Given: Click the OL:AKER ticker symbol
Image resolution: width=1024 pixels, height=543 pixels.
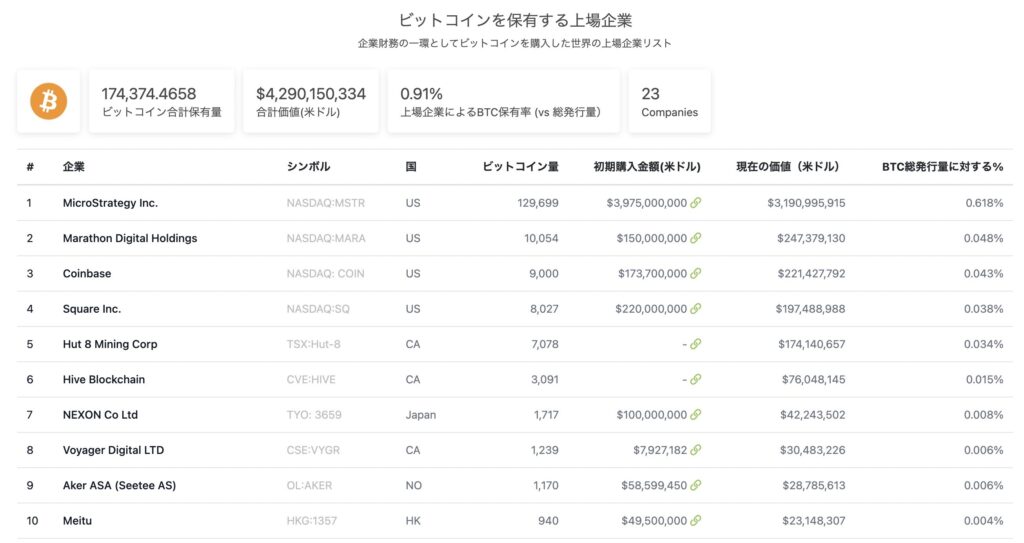Looking at the screenshot, I should [x=309, y=485].
